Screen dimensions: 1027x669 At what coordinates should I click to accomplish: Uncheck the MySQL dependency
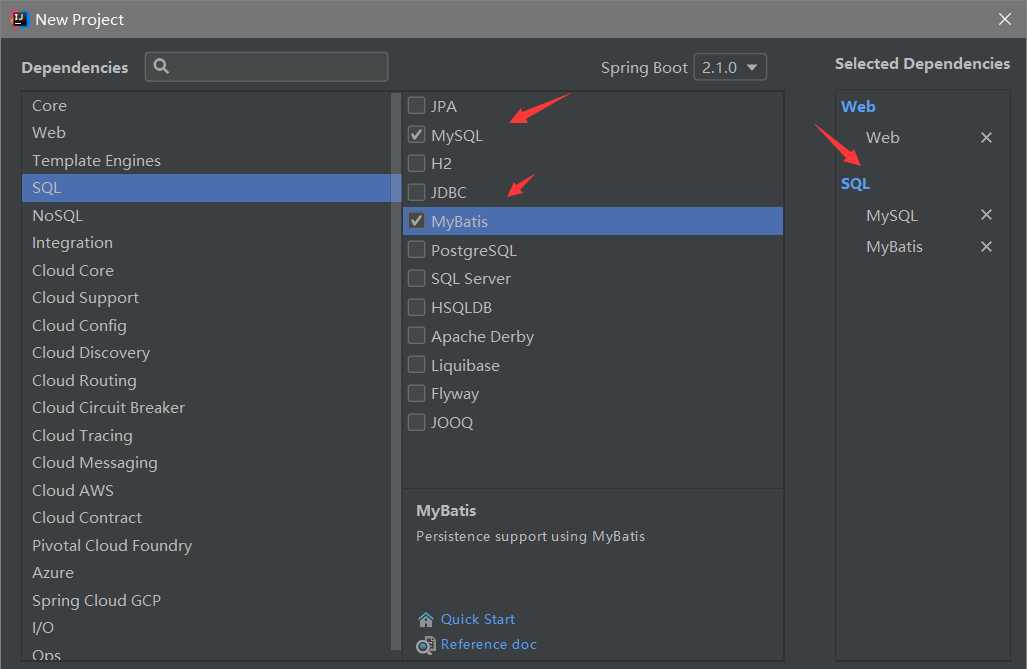(417, 134)
